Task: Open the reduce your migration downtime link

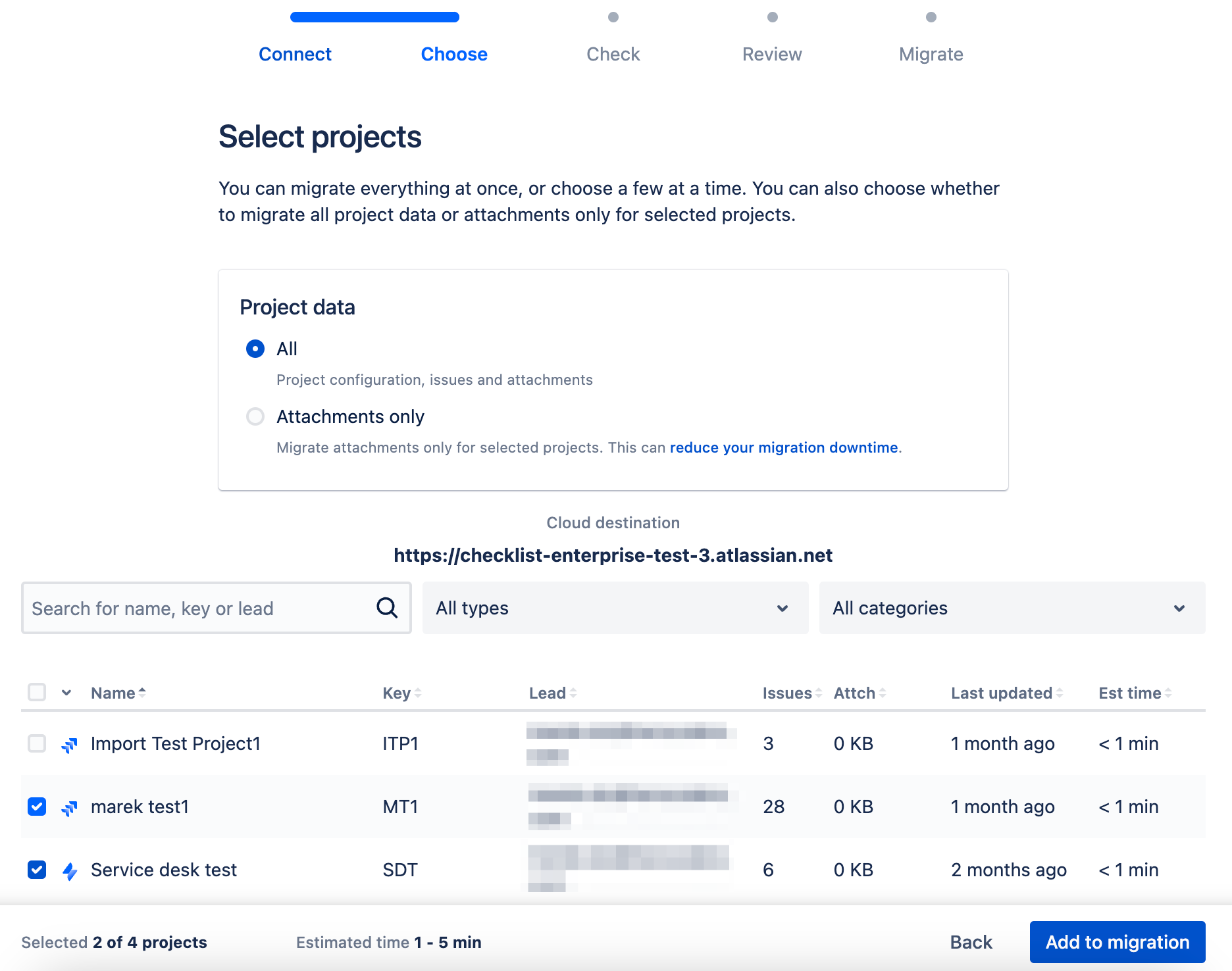Action: [783, 447]
